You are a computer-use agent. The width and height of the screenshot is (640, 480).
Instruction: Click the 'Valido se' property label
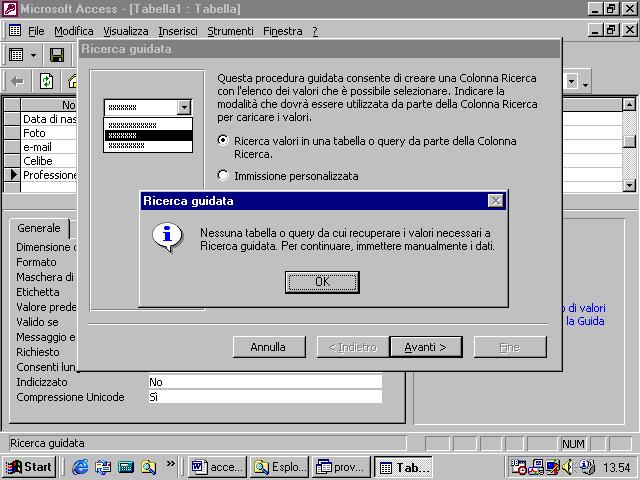point(37,322)
